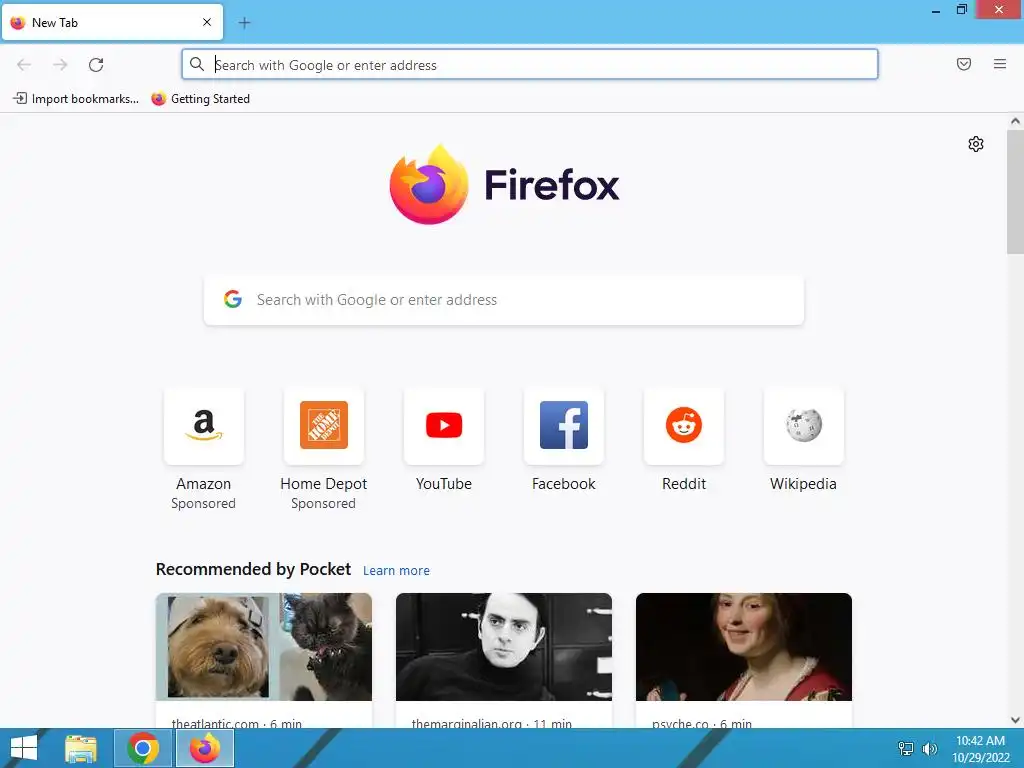Restore down the Firefox window
The height and width of the screenshot is (768, 1024).
(x=961, y=10)
